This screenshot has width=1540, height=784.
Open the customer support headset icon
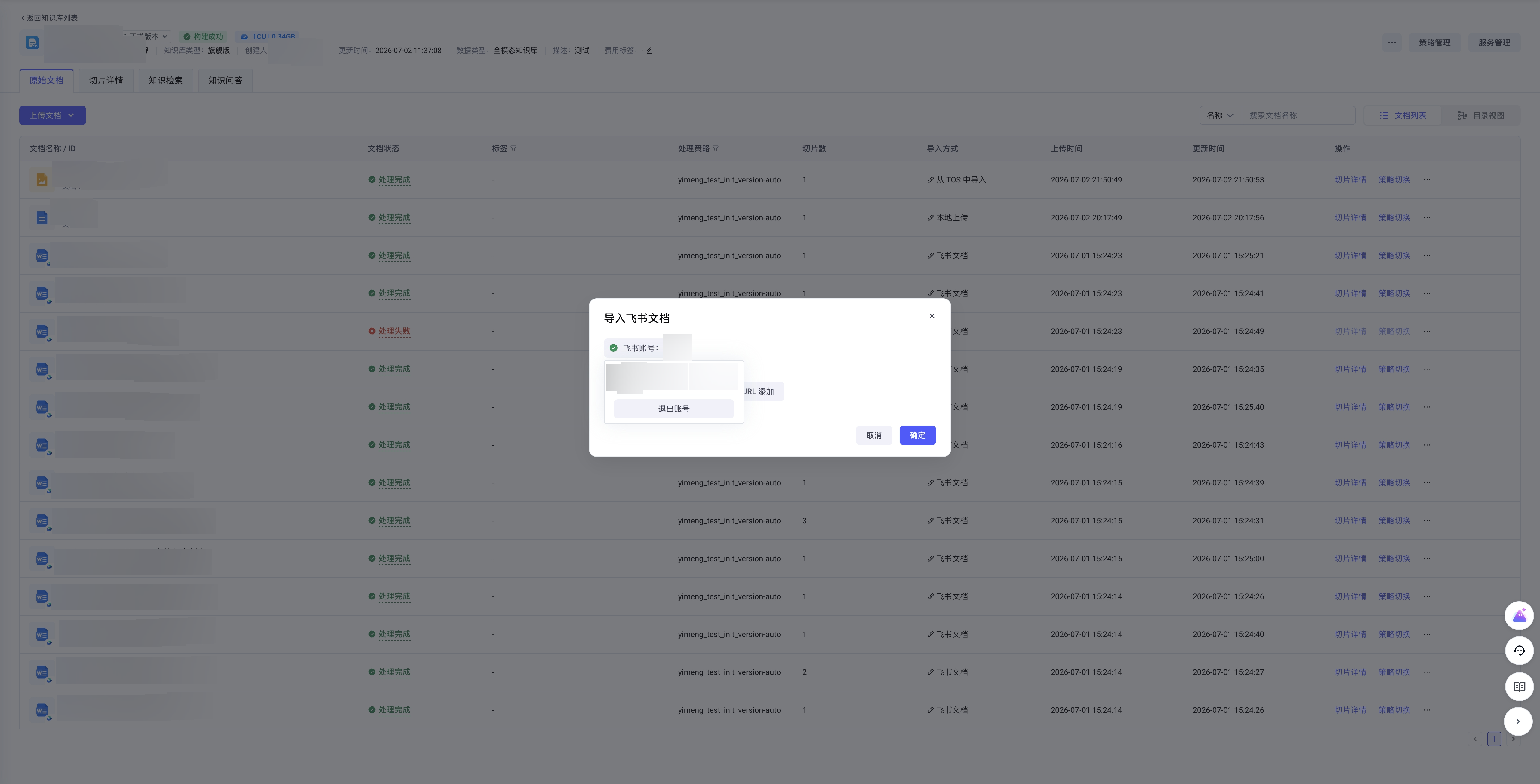click(1518, 650)
